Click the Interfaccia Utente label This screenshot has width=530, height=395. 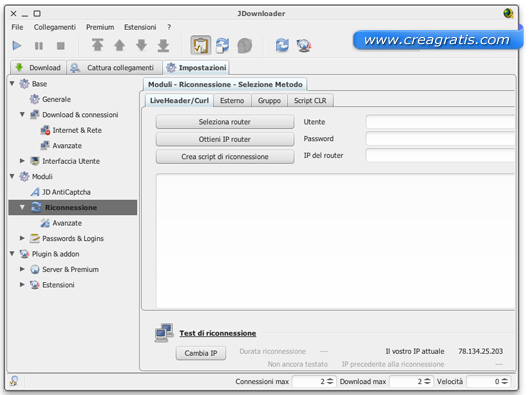tap(71, 161)
